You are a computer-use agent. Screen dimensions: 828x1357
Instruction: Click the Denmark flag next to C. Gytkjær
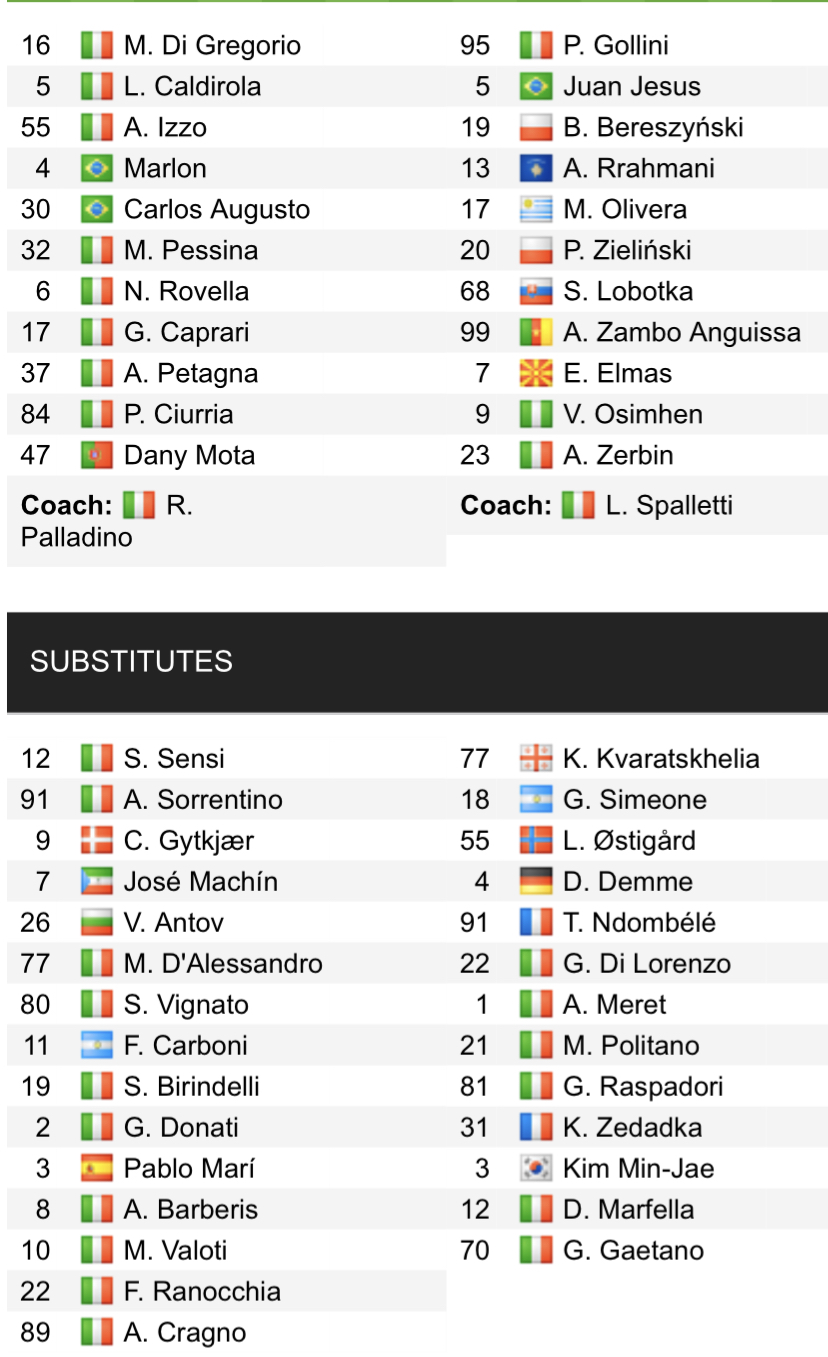pyautogui.click(x=97, y=841)
